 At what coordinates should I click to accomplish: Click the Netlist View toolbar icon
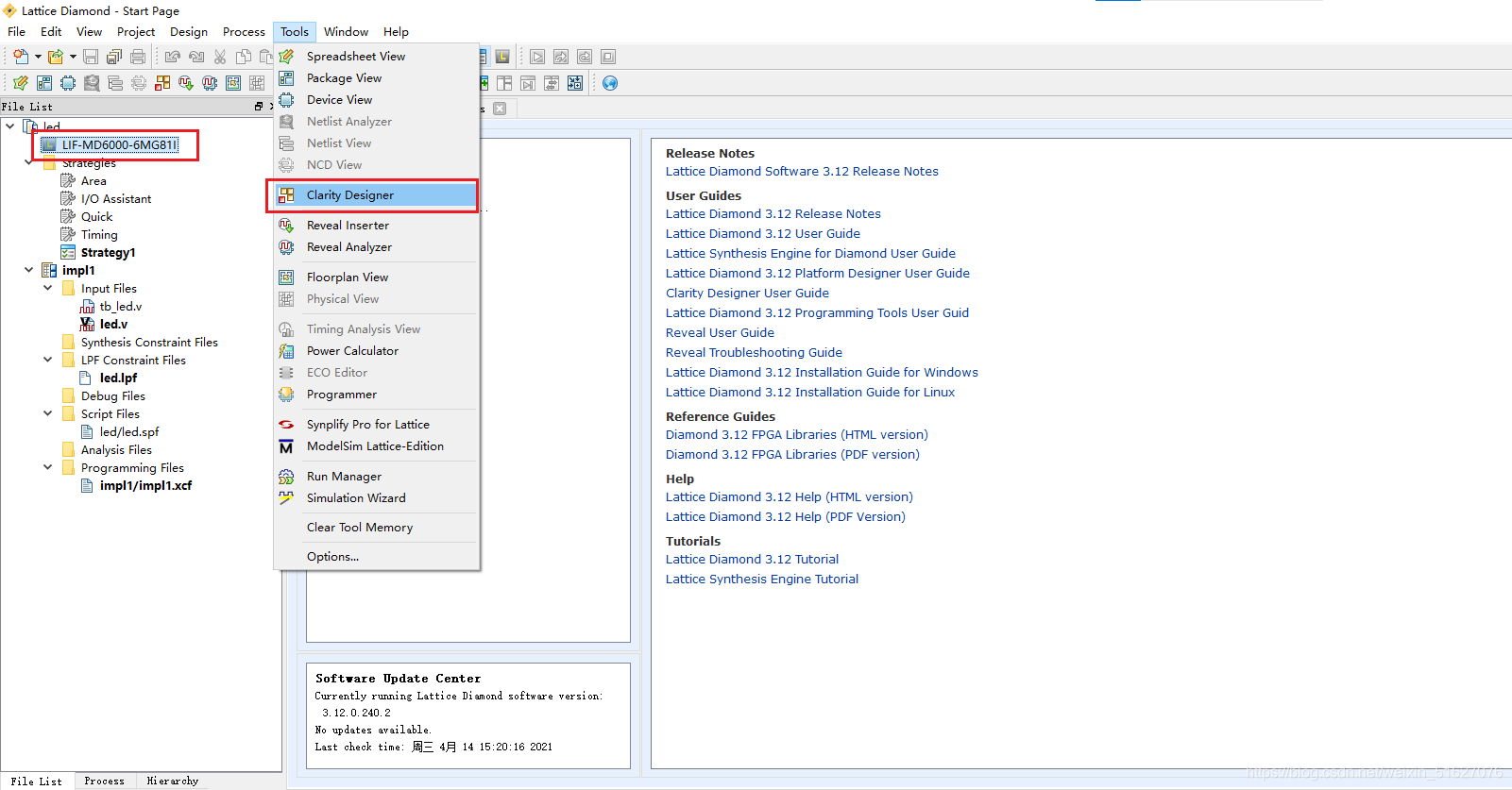point(115,83)
